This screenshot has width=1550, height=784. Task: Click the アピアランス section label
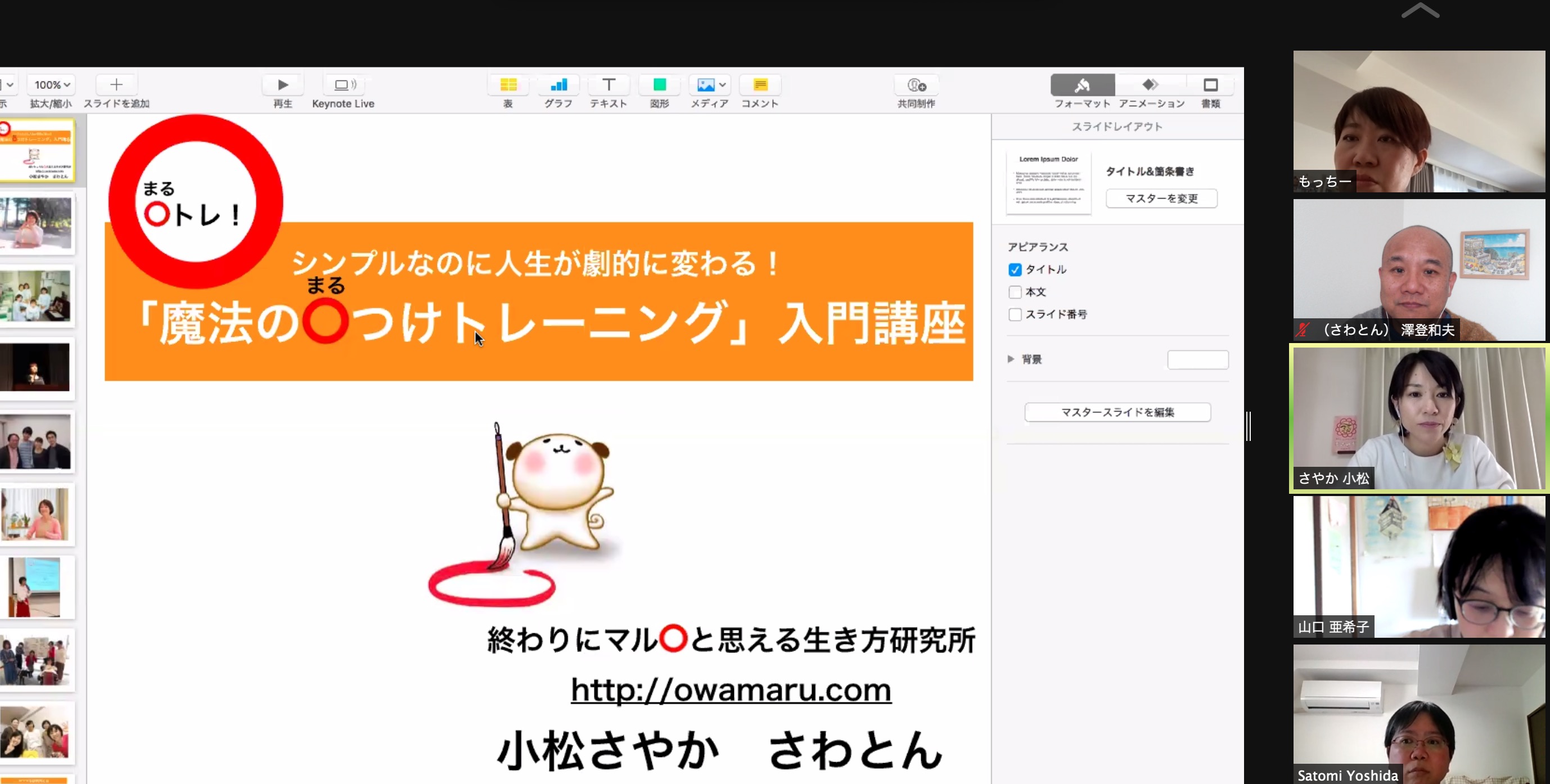pyautogui.click(x=1038, y=247)
